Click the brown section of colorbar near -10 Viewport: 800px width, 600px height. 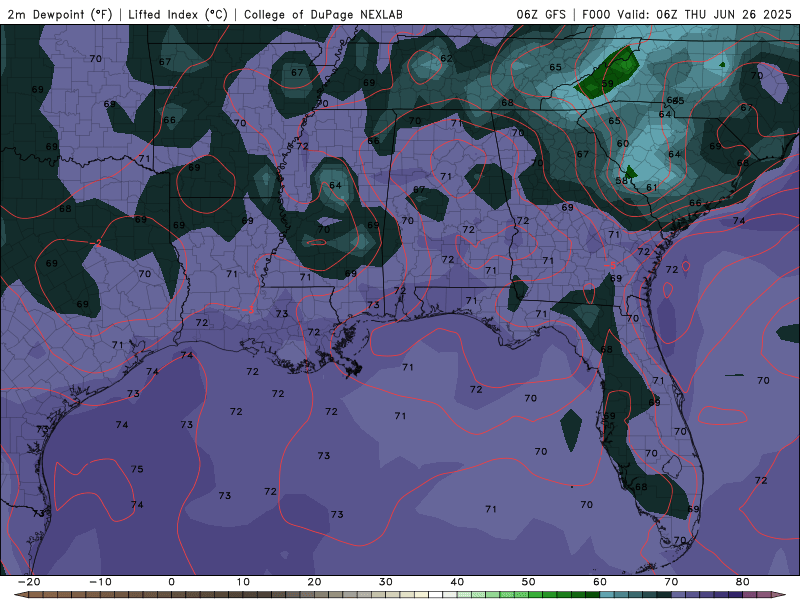[100, 594]
